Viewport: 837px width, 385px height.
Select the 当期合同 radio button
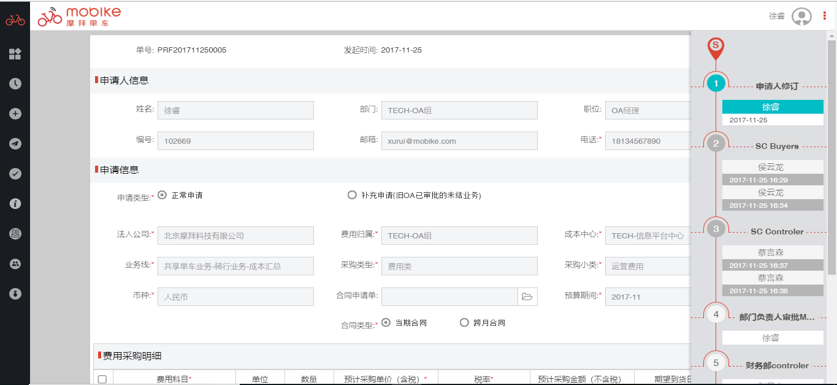(386, 323)
